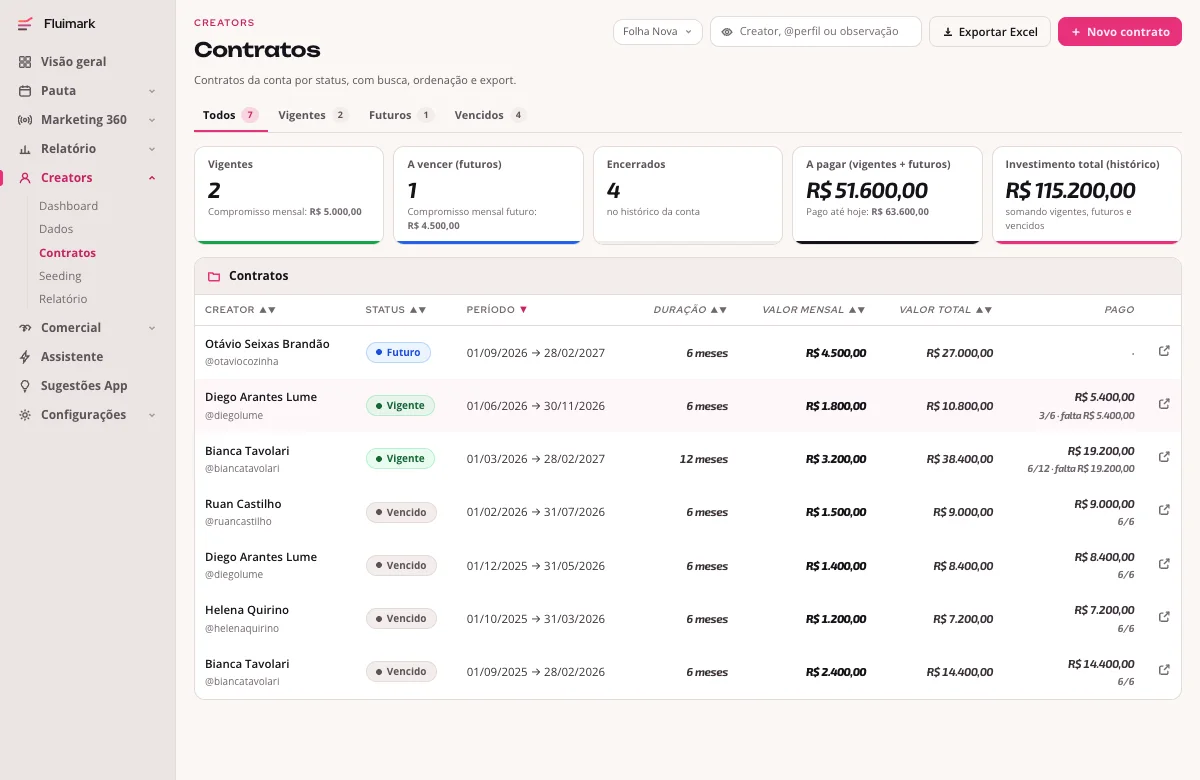Open Seeding under Creators
Viewport: 1200px width, 780px height.
pos(60,276)
